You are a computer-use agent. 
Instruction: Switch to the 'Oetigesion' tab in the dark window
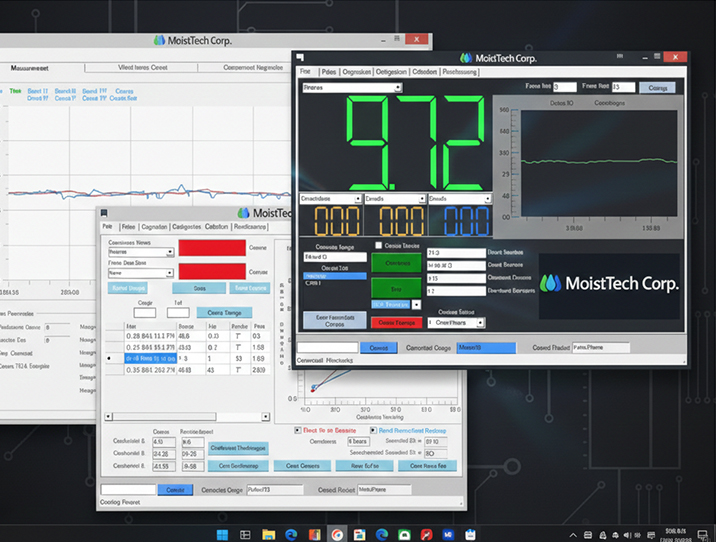point(391,72)
